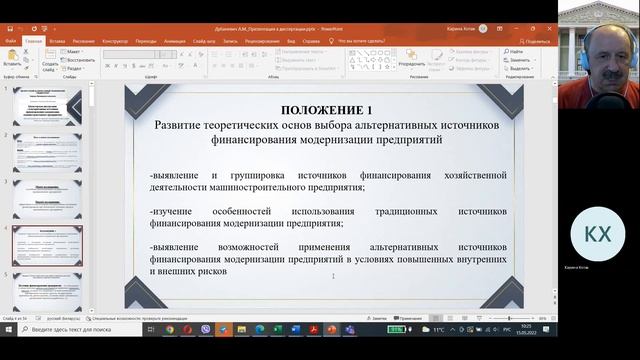
Task: Click the lightbulb Tell Me search box
Action: 358,41
